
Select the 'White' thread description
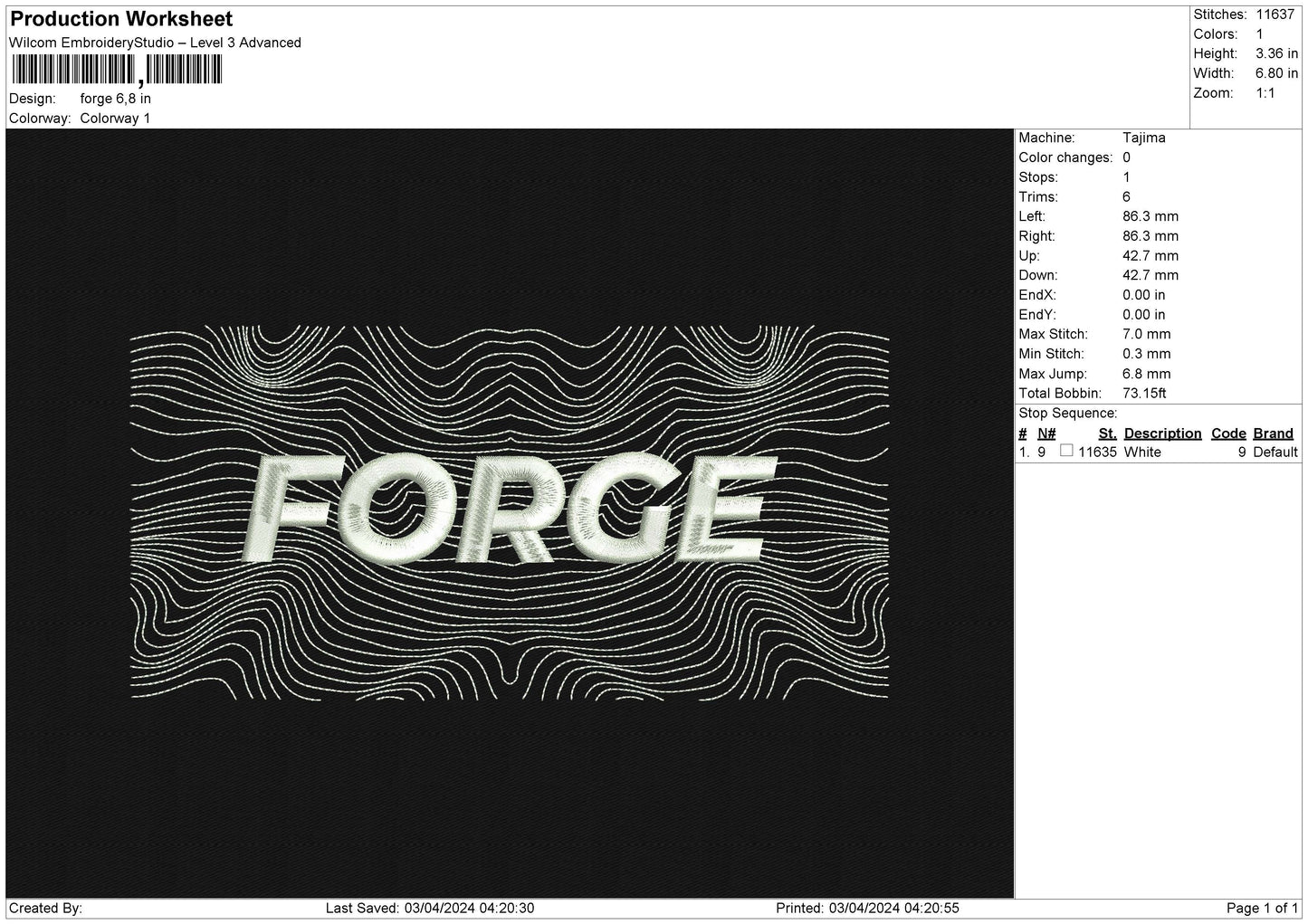point(1142,452)
